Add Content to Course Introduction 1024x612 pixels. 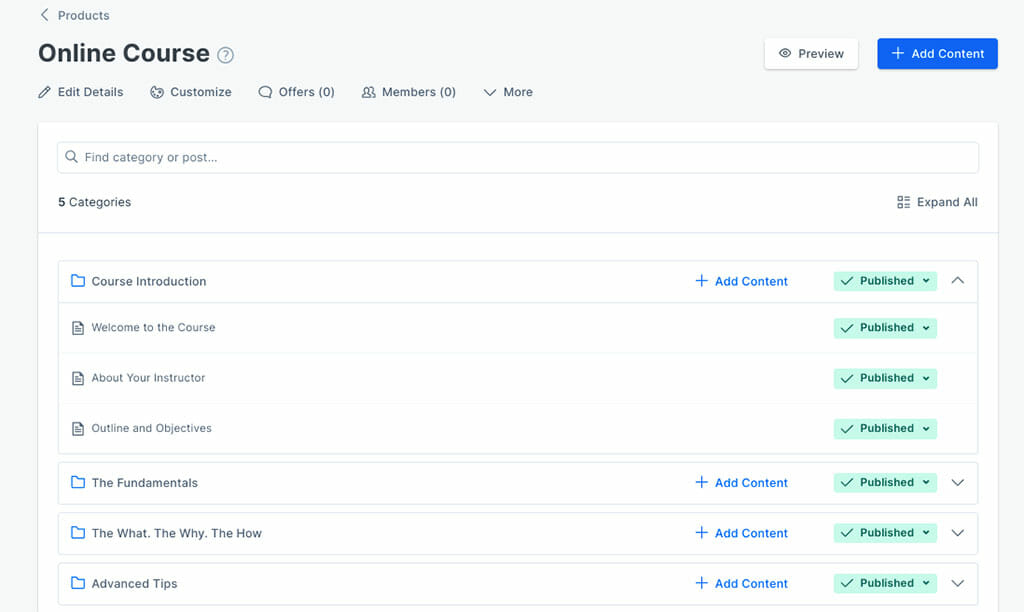(742, 282)
